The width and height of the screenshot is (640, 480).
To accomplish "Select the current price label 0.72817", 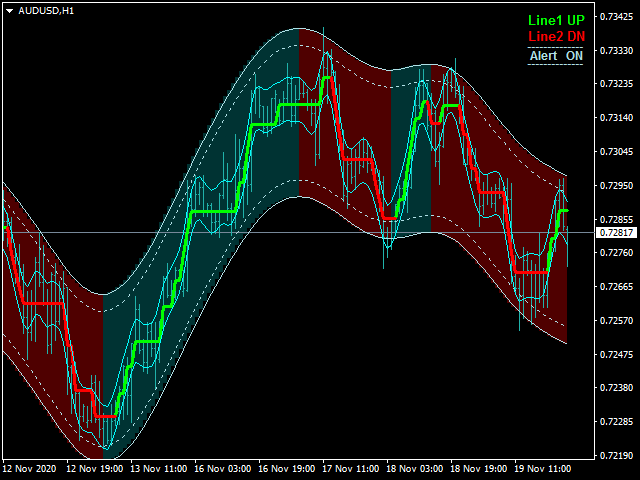I will point(616,233).
